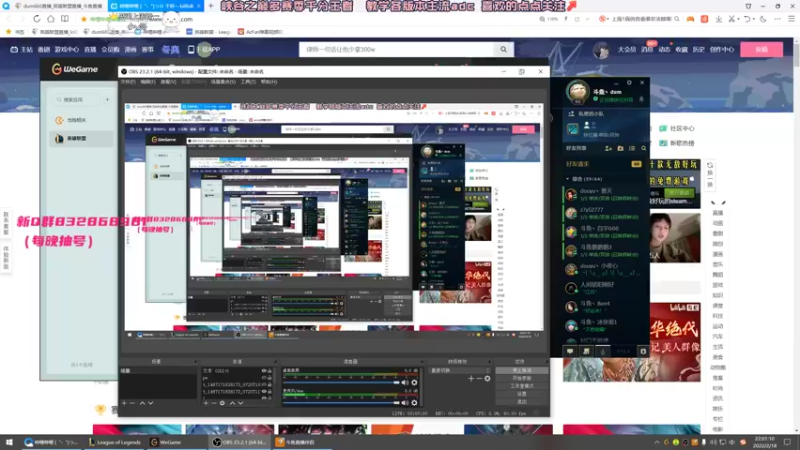Add a source in OBS sources panel

[x=206, y=403]
